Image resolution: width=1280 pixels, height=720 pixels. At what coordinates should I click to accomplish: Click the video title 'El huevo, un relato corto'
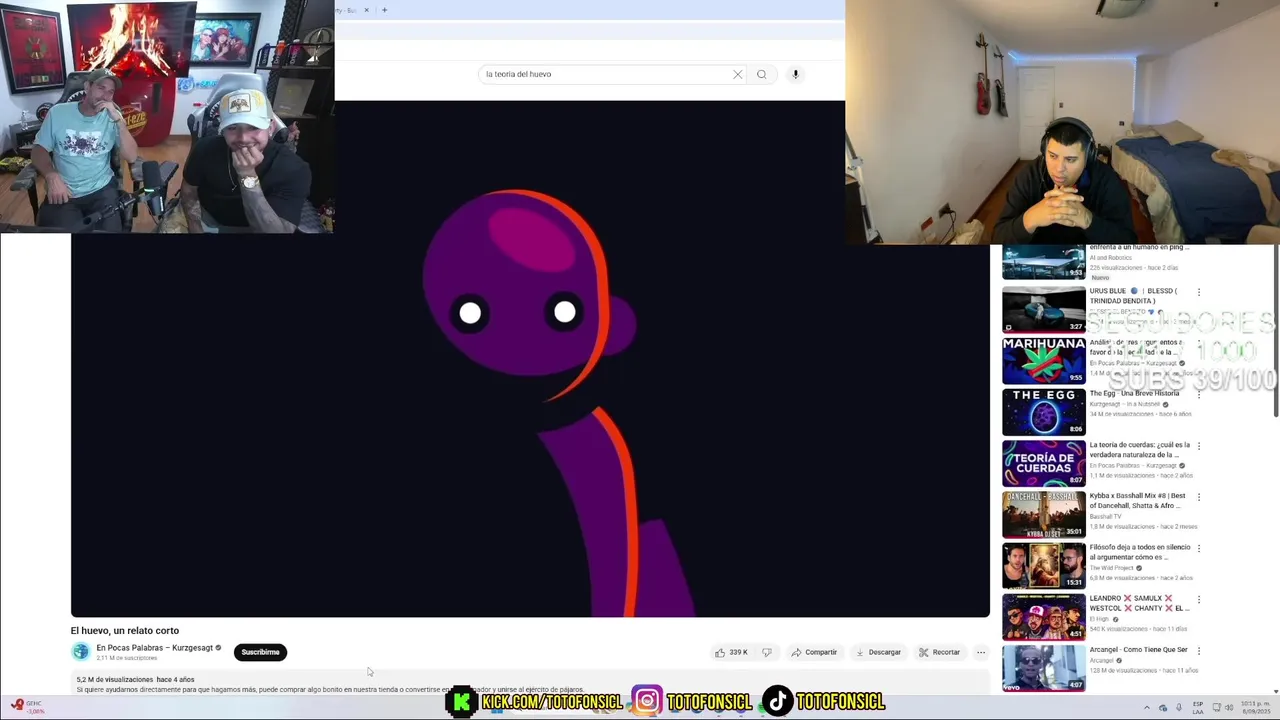click(125, 631)
